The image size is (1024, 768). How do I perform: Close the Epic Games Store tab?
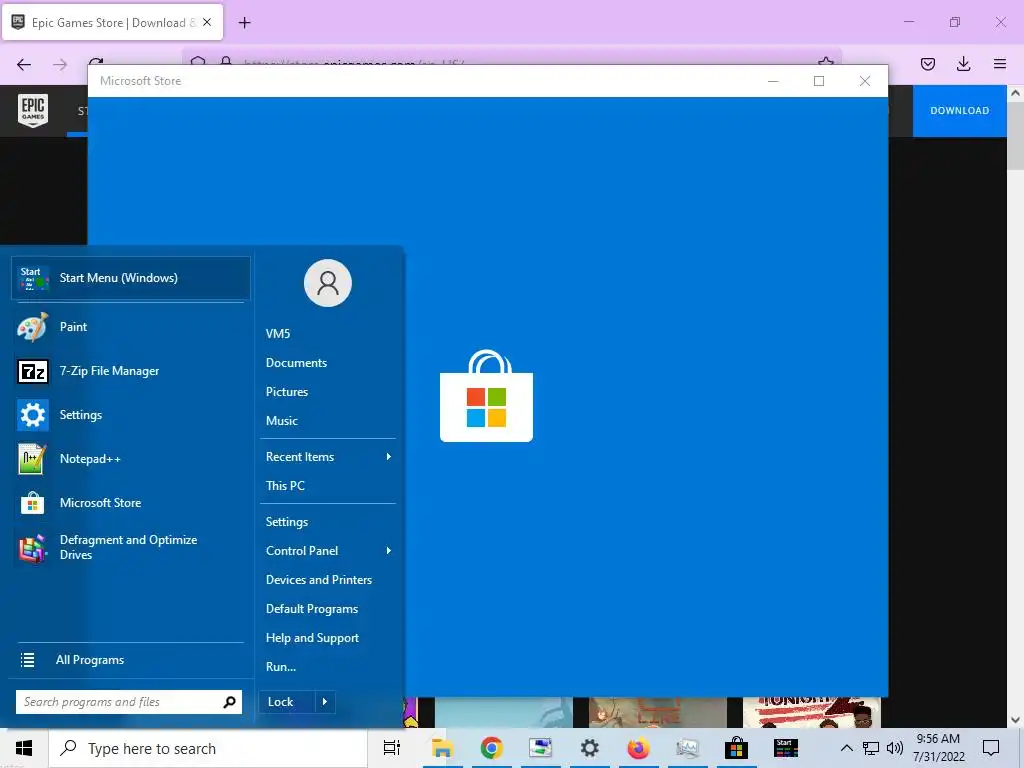(207, 22)
